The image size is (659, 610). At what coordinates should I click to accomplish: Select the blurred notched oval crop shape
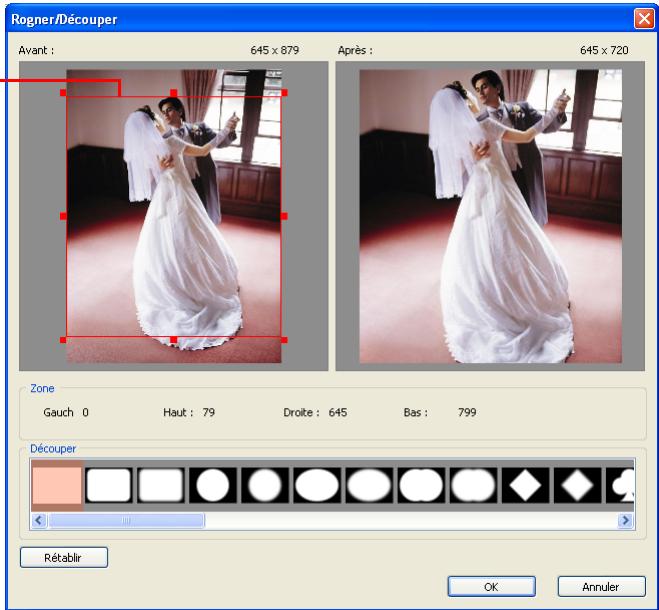[473, 486]
